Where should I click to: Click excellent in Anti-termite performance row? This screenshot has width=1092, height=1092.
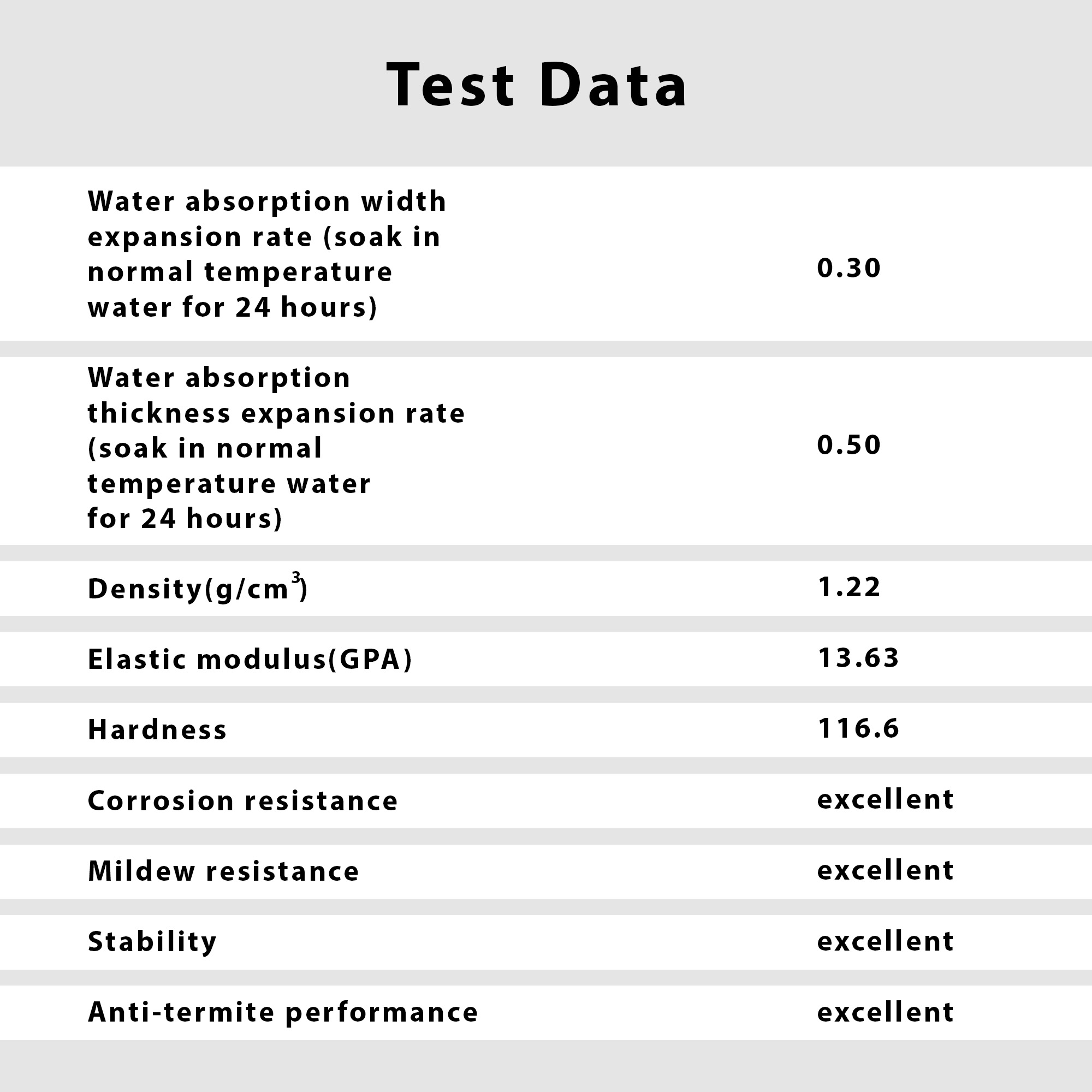[x=886, y=1012]
